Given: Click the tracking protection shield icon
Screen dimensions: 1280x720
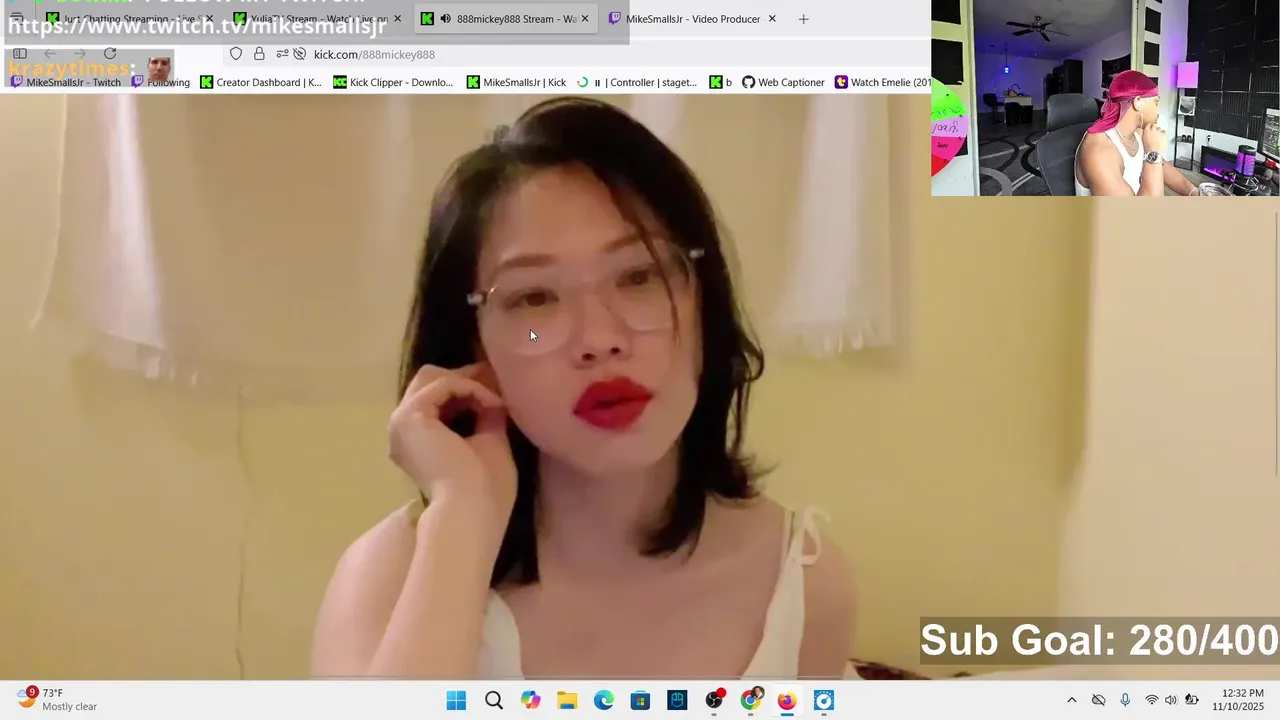Looking at the screenshot, I should (236, 54).
